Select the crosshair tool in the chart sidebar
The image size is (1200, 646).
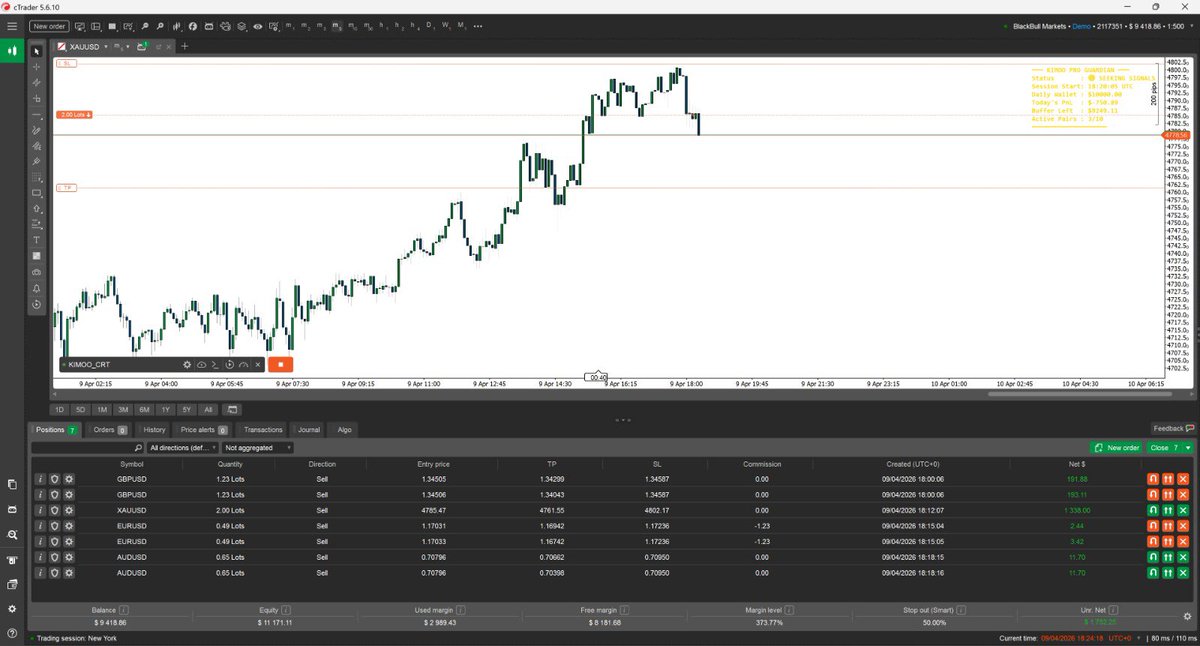point(36,66)
